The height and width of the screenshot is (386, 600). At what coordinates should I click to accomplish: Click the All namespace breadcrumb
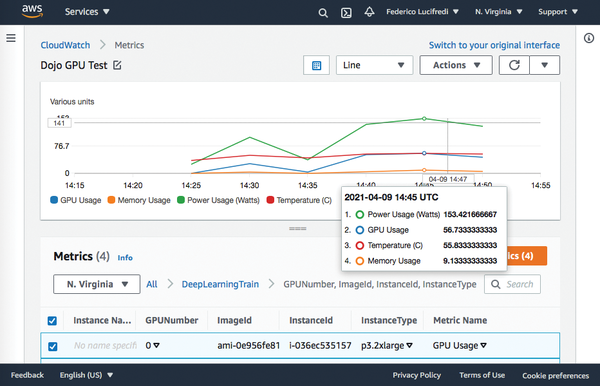pyautogui.click(x=152, y=284)
